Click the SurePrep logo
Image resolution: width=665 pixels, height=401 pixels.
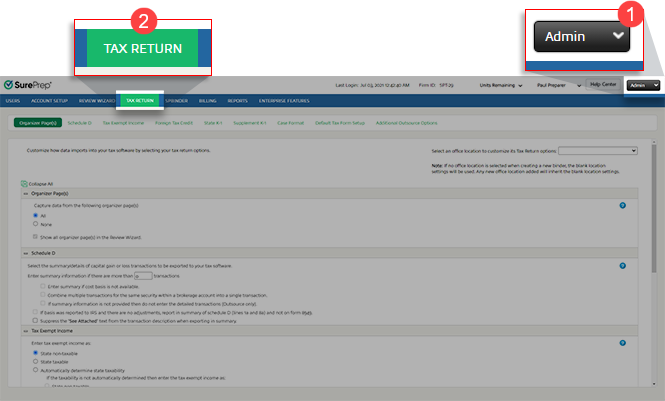point(28,85)
